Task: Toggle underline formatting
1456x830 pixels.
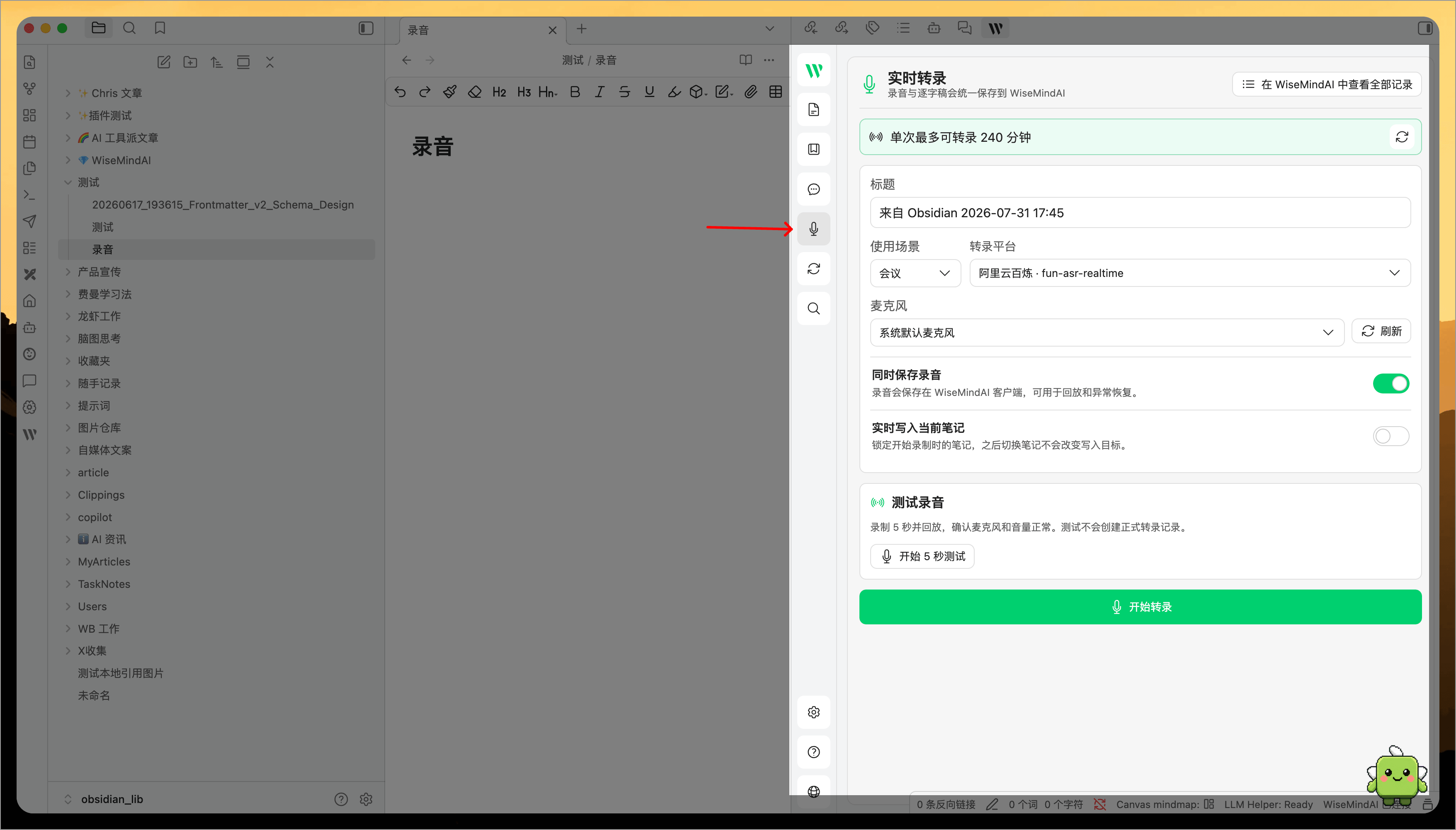Action: click(x=649, y=92)
